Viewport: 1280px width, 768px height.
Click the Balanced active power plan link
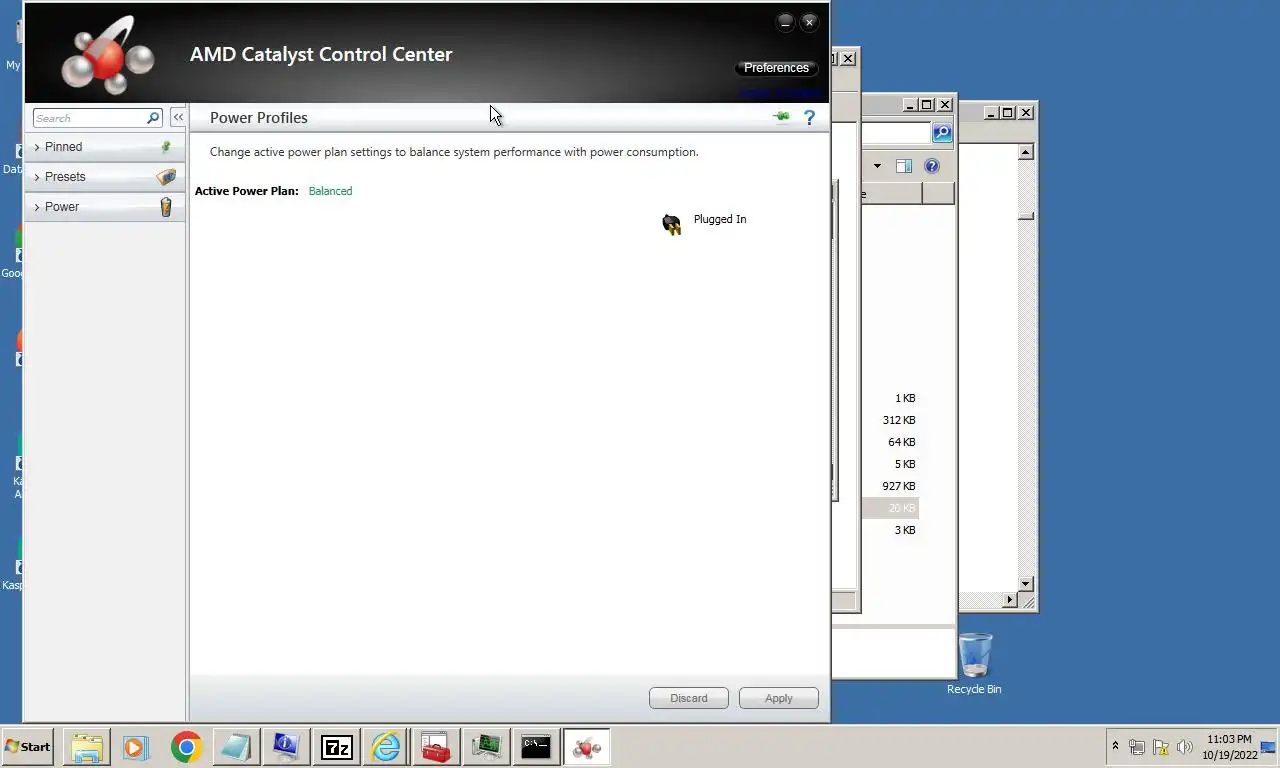[330, 191]
